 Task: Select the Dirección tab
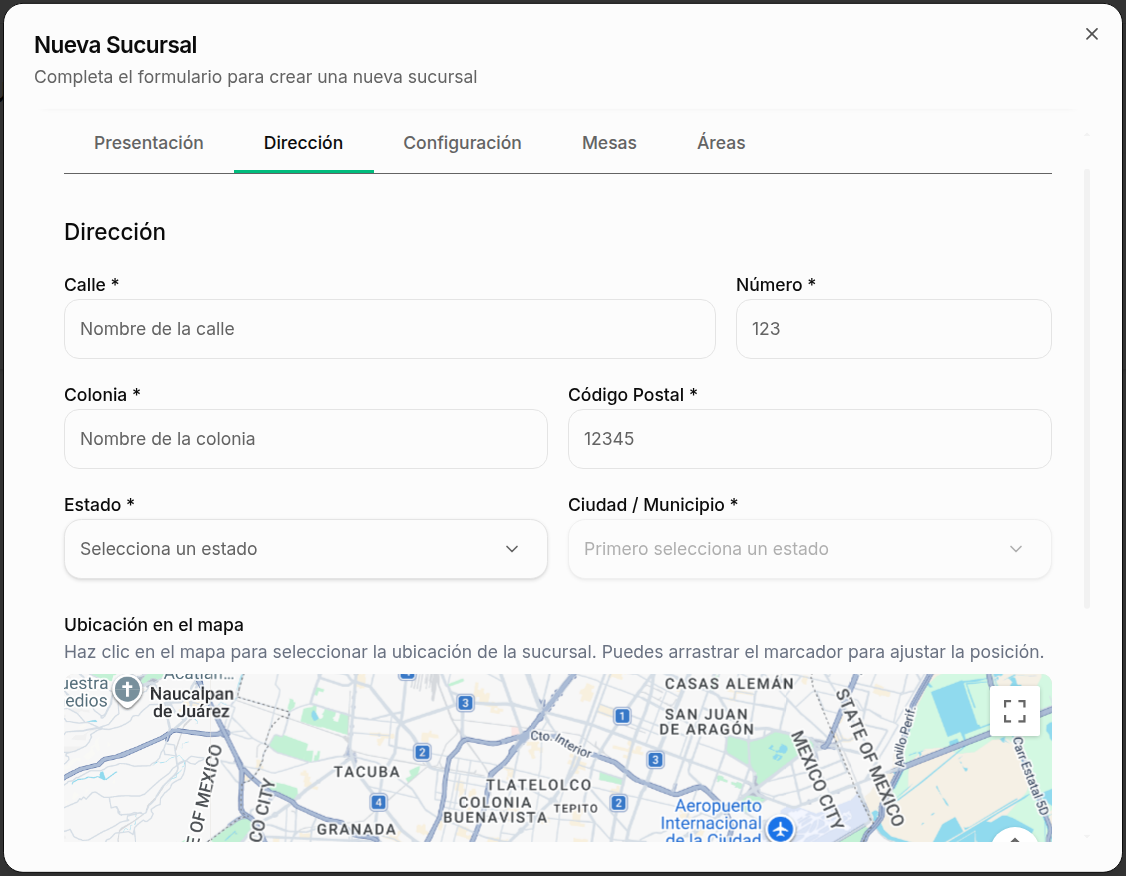(x=303, y=143)
